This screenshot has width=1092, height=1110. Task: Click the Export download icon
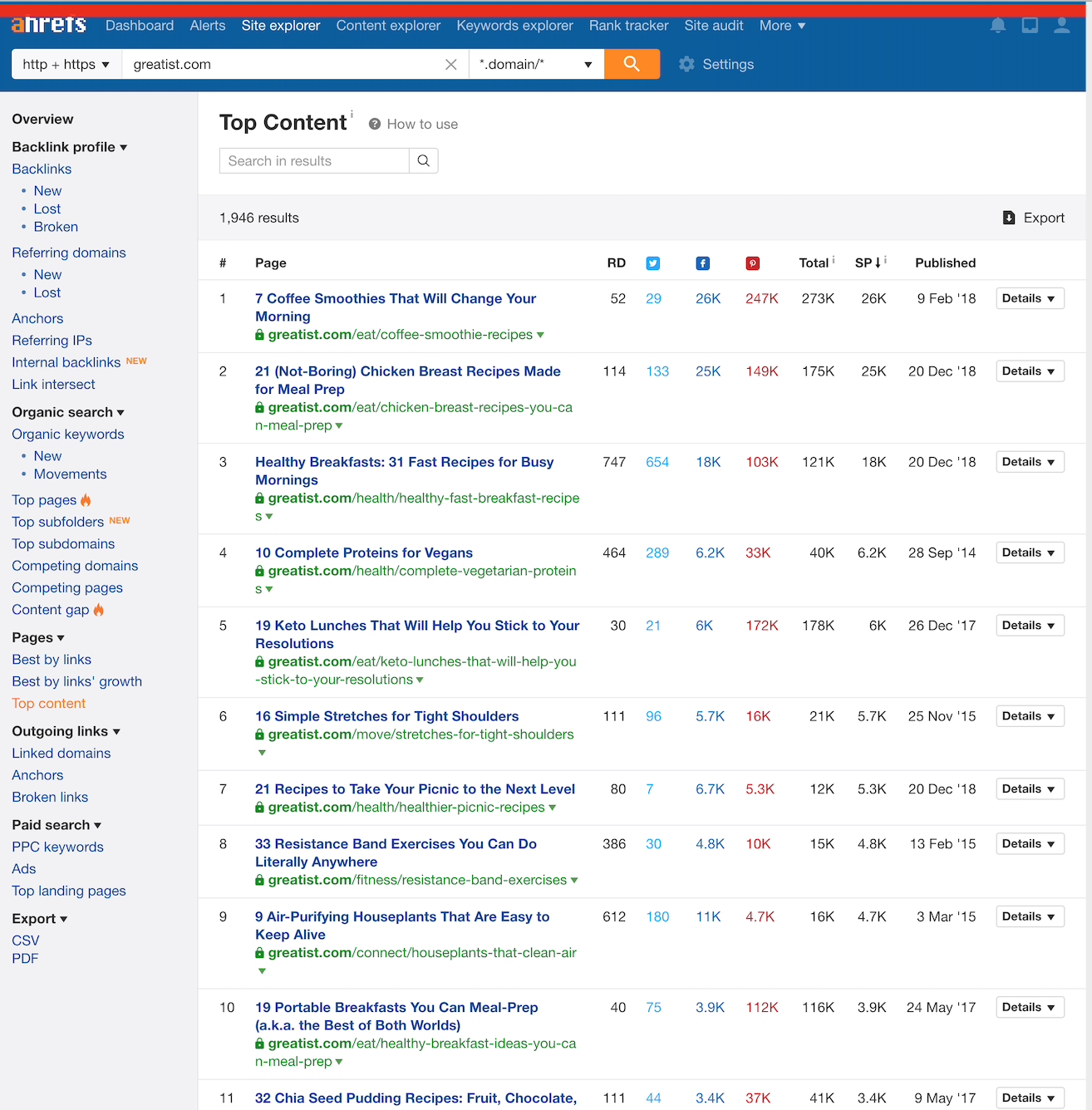(1009, 218)
